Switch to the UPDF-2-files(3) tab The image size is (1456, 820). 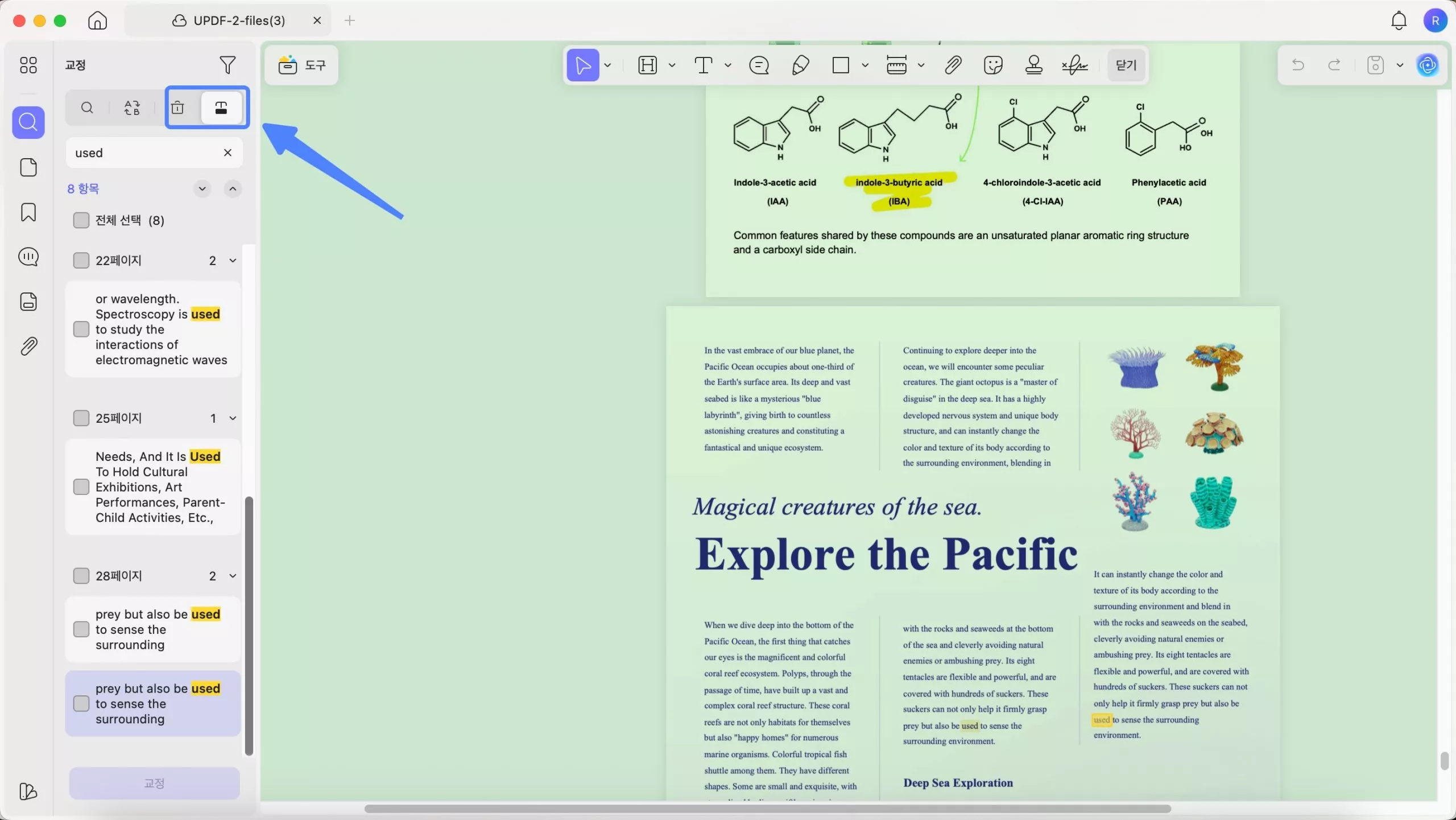click(x=239, y=20)
